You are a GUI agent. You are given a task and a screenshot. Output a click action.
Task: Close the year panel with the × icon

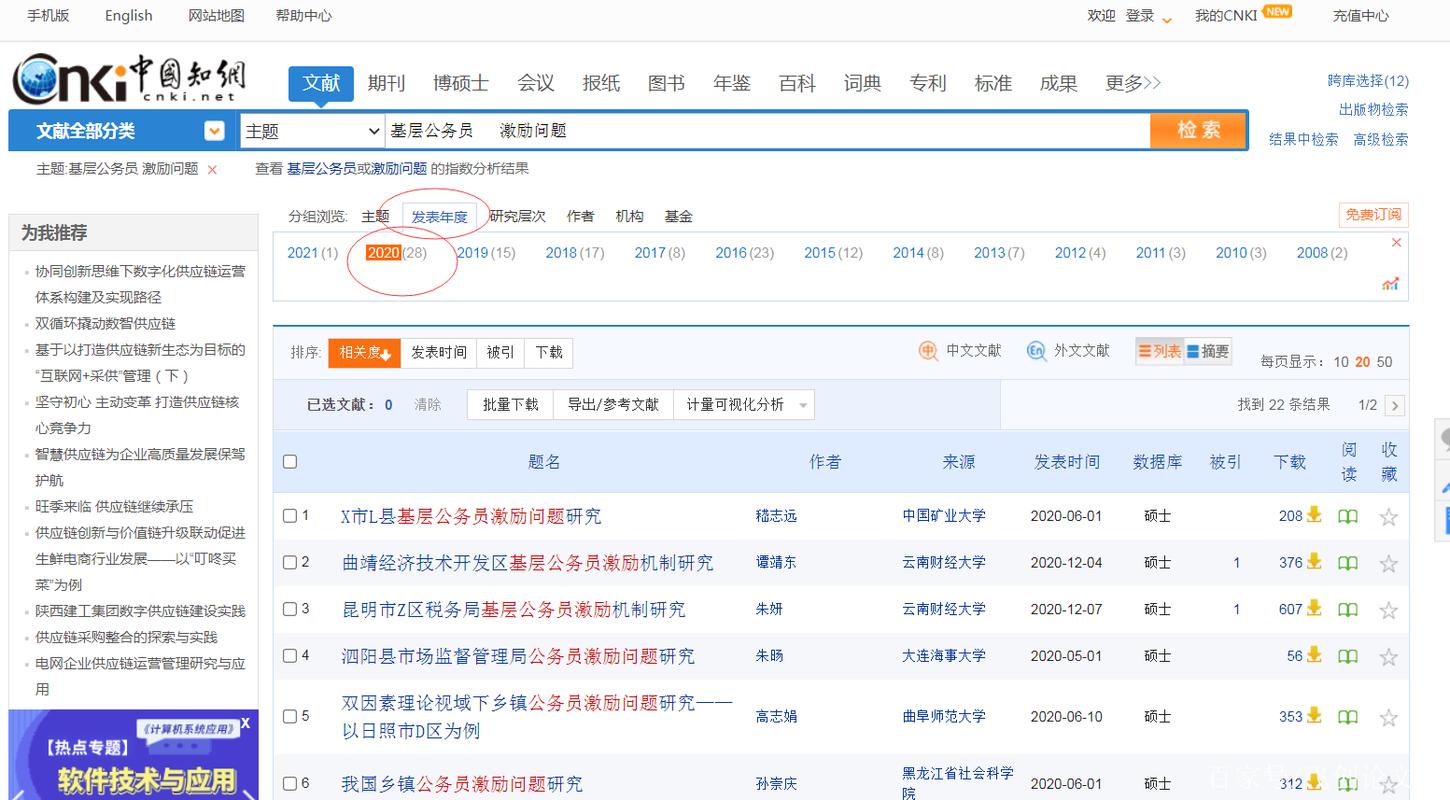click(1396, 242)
